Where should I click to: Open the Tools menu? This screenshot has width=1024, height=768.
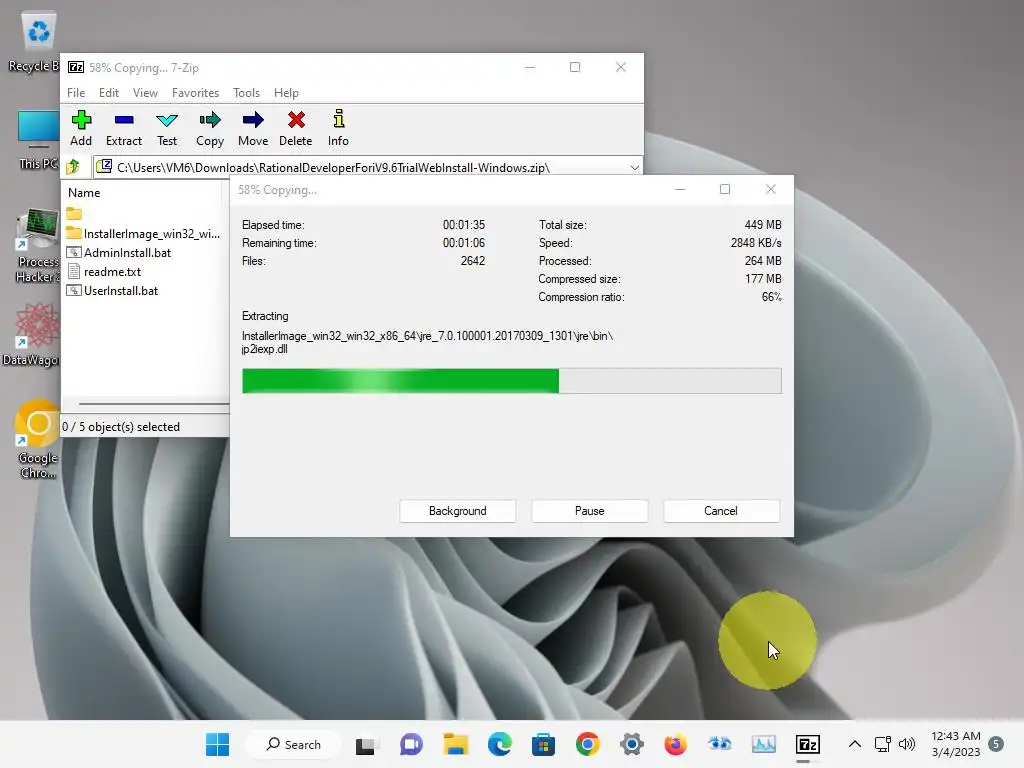click(246, 93)
